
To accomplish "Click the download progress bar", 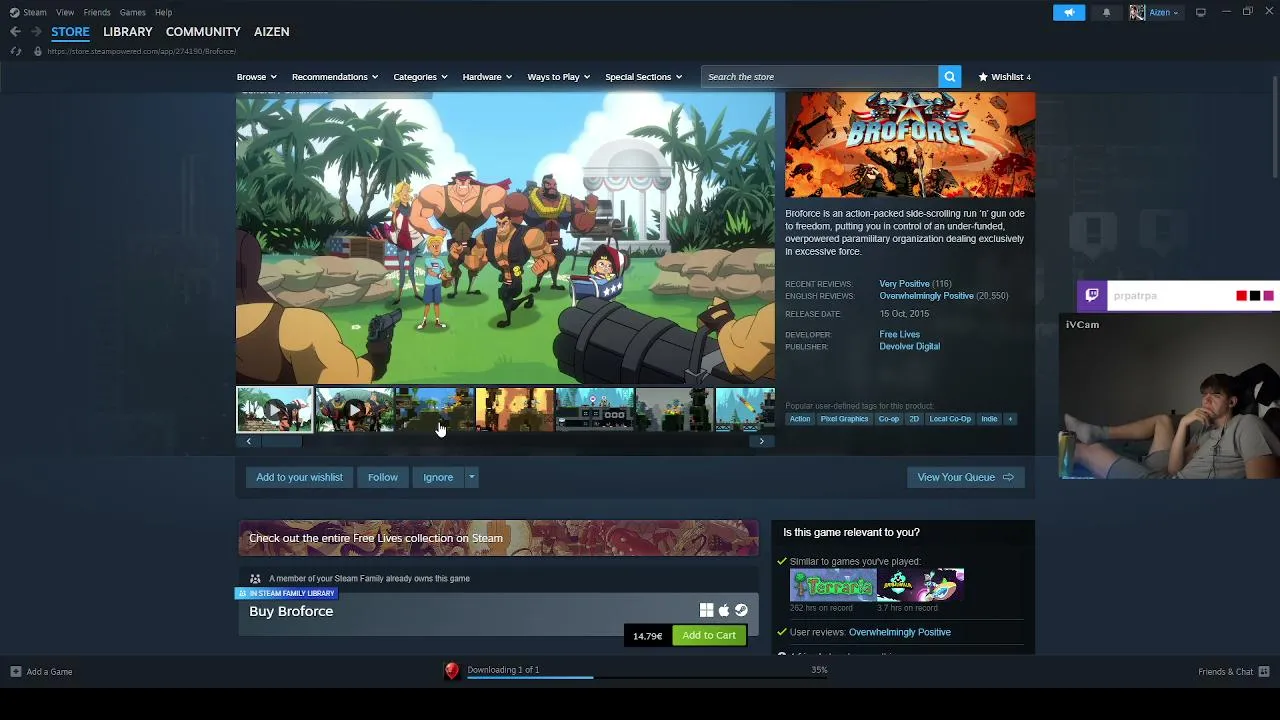I will (x=647, y=677).
